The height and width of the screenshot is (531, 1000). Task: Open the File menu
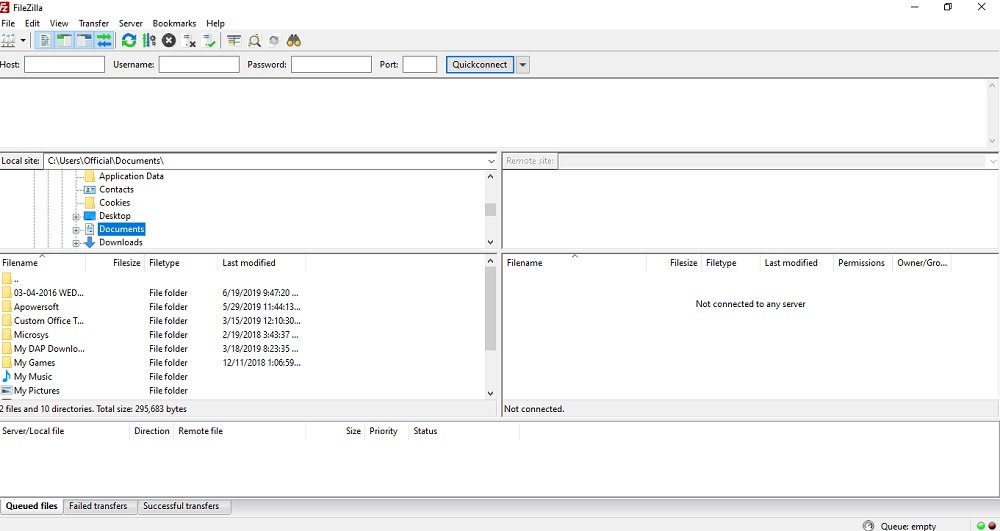(8, 24)
